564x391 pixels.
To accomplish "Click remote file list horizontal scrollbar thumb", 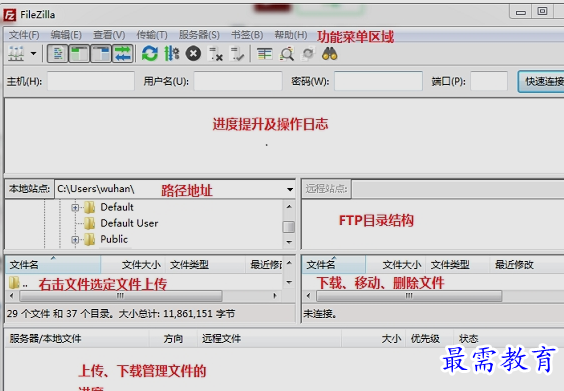I will pyautogui.click(x=409, y=296).
